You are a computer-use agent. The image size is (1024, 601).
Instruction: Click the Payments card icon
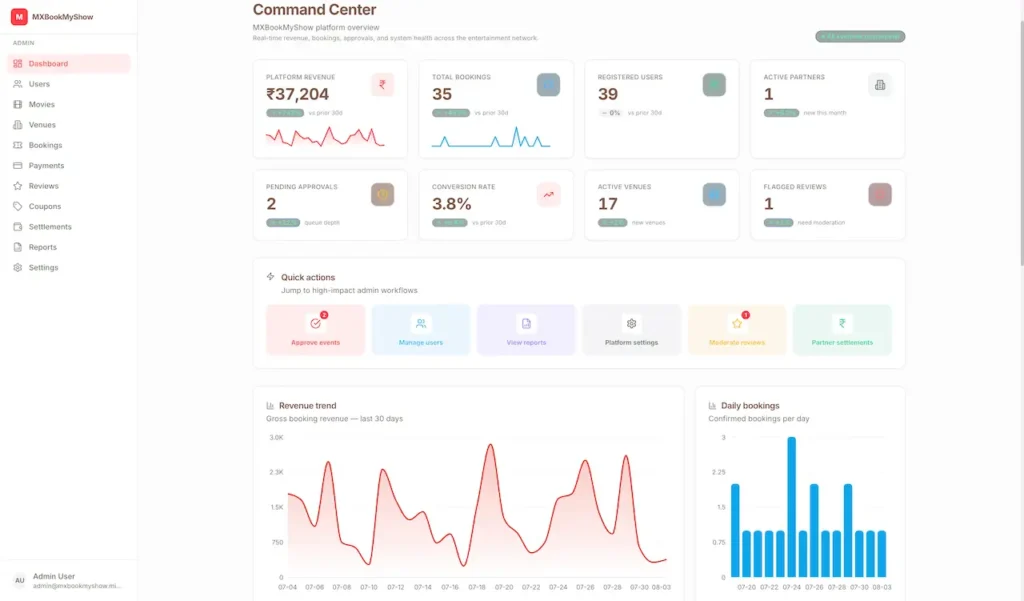18,165
